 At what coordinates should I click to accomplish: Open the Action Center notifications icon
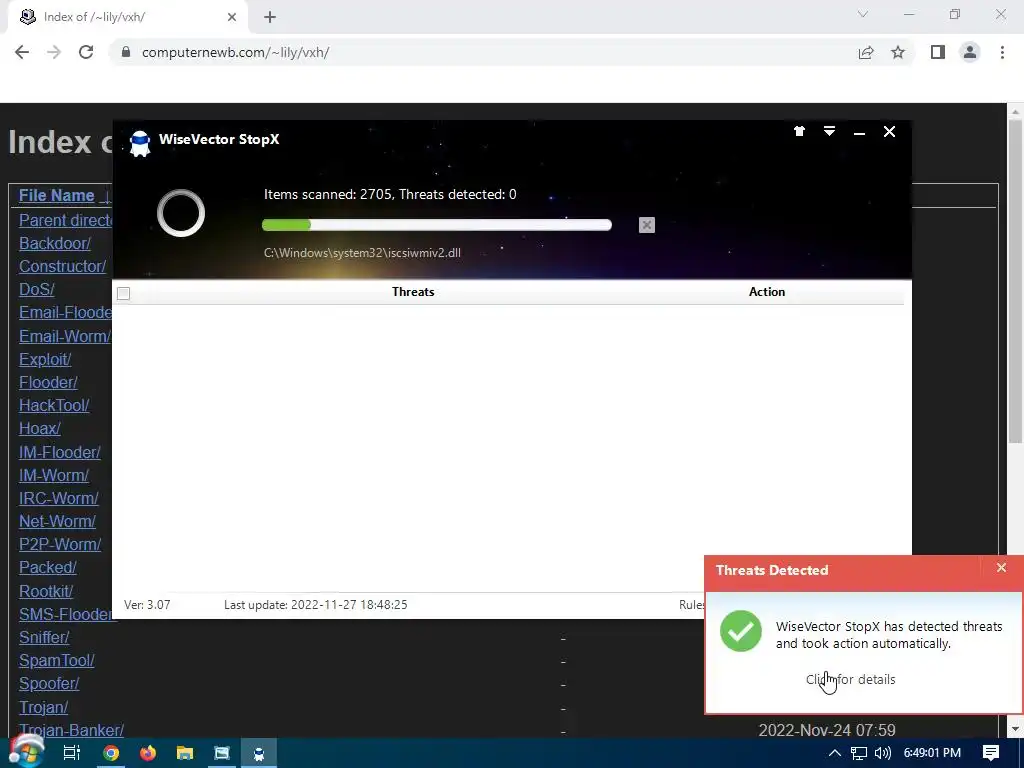991,753
